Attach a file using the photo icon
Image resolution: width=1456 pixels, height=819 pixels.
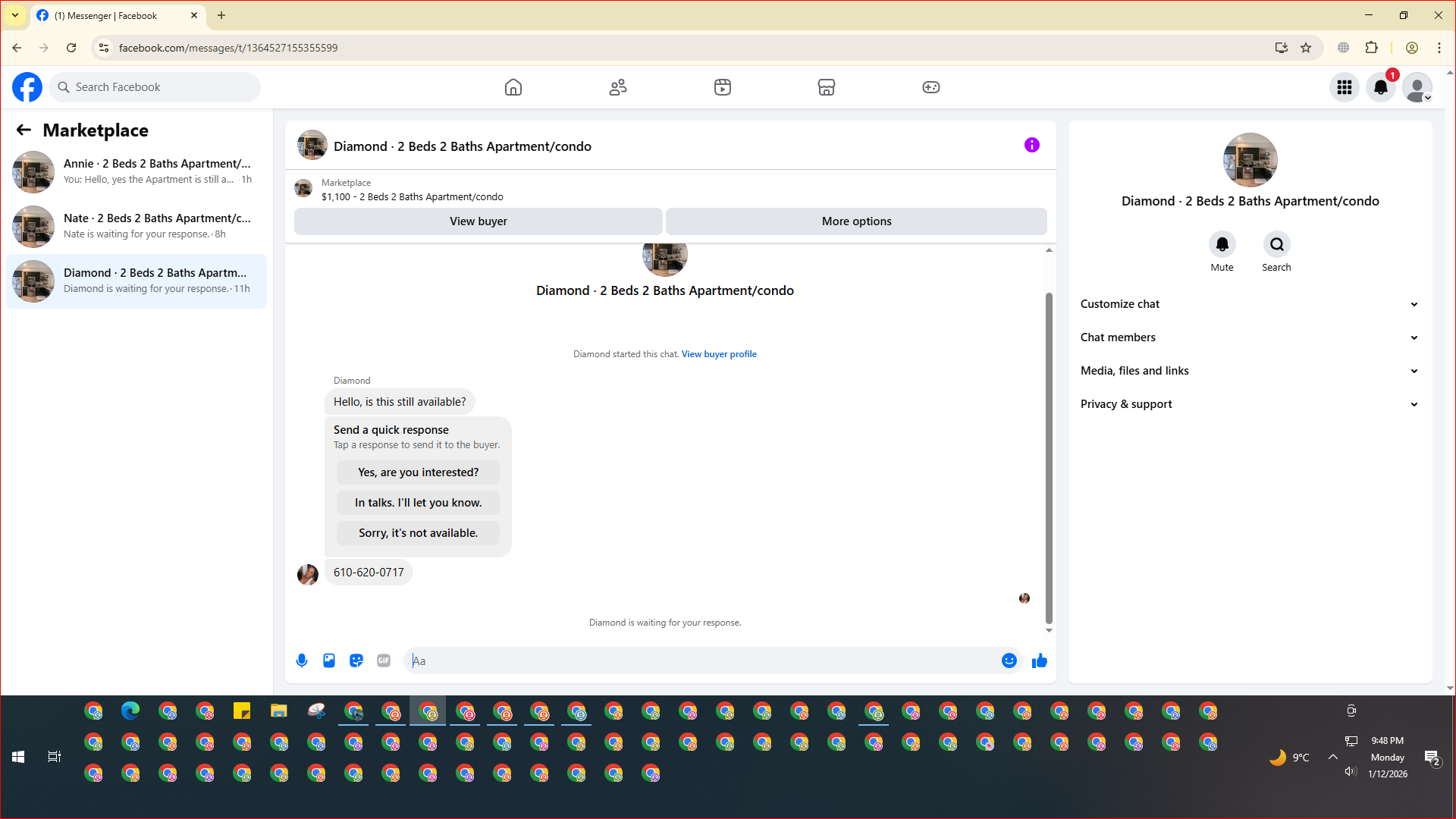[329, 661]
